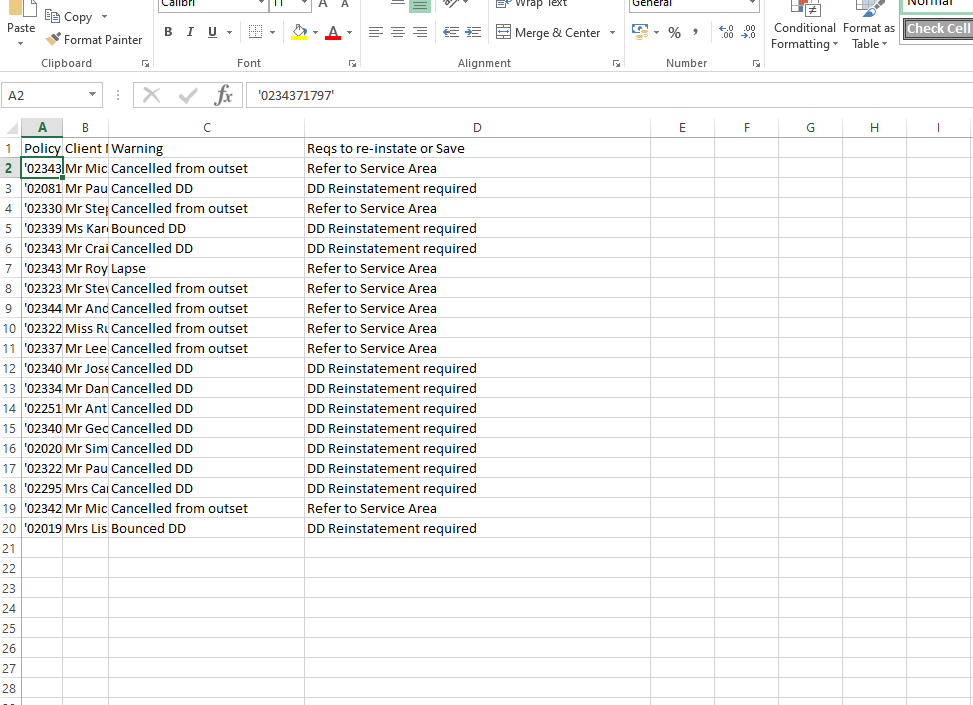Screen dimensions: 973x705
Task: Click the Insert Function fx icon
Action: pos(224,95)
